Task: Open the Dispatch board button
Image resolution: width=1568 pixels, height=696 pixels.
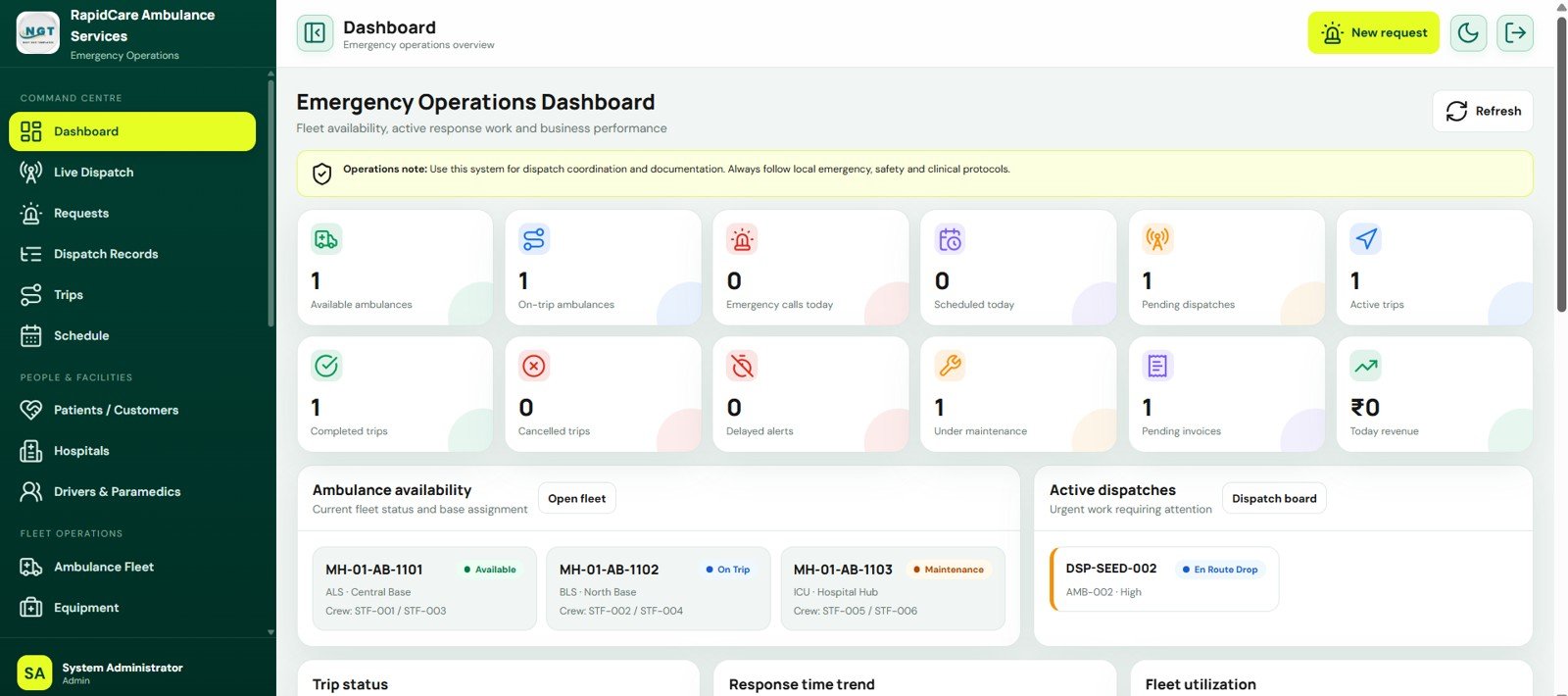Action: (x=1274, y=498)
